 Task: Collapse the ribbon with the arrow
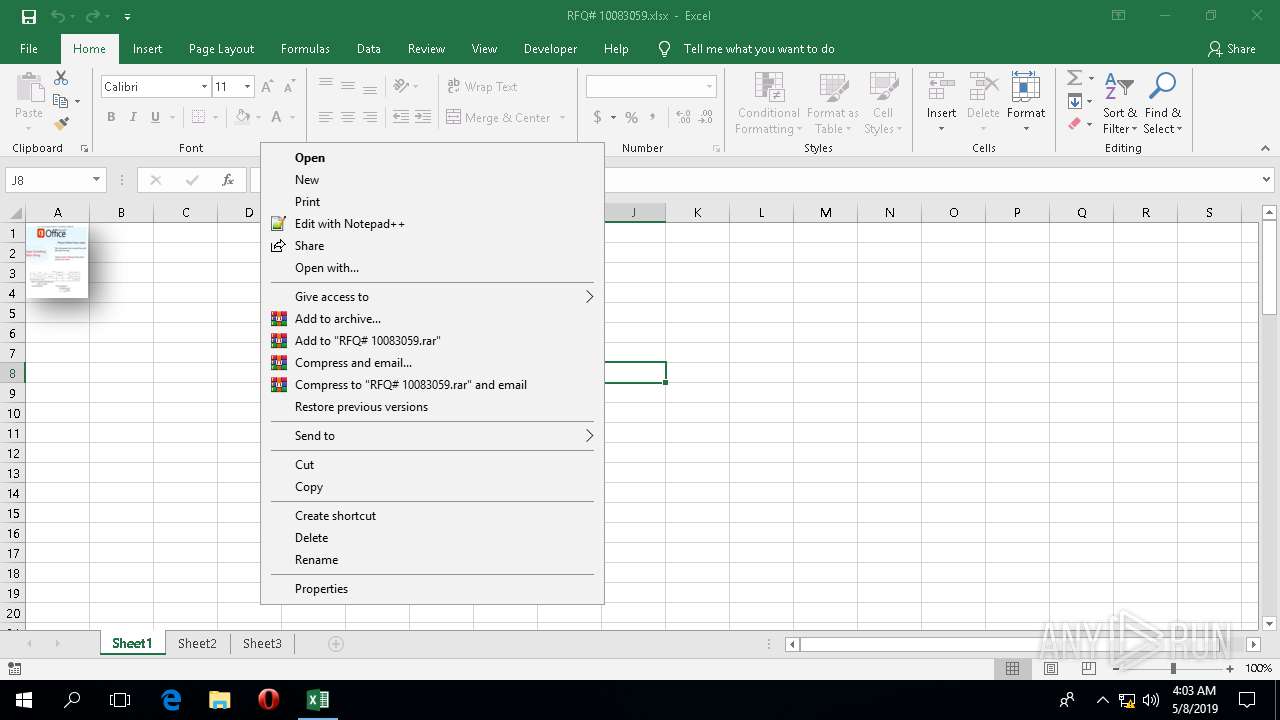click(1266, 148)
